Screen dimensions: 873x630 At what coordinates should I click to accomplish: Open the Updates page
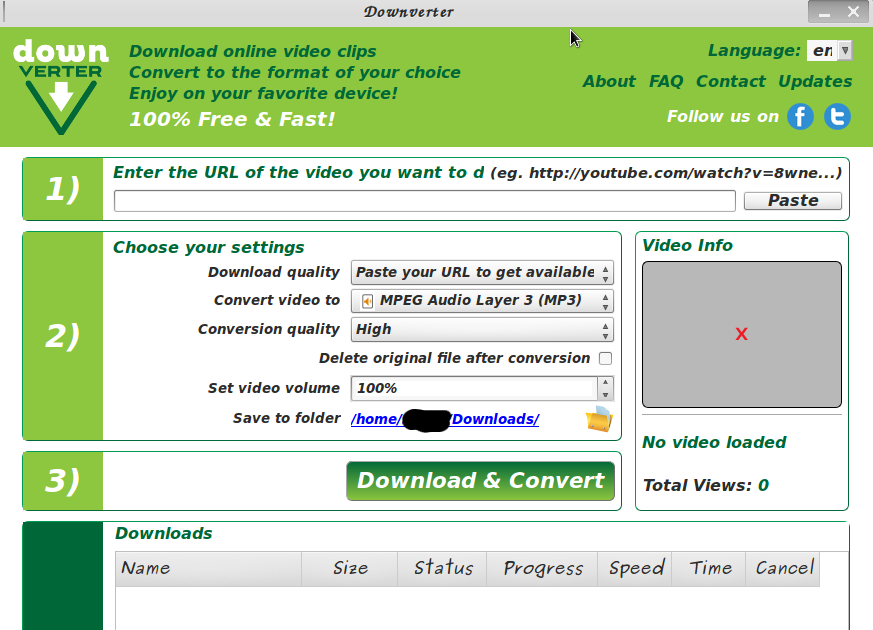pyautogui.click(x=815, y=81)
